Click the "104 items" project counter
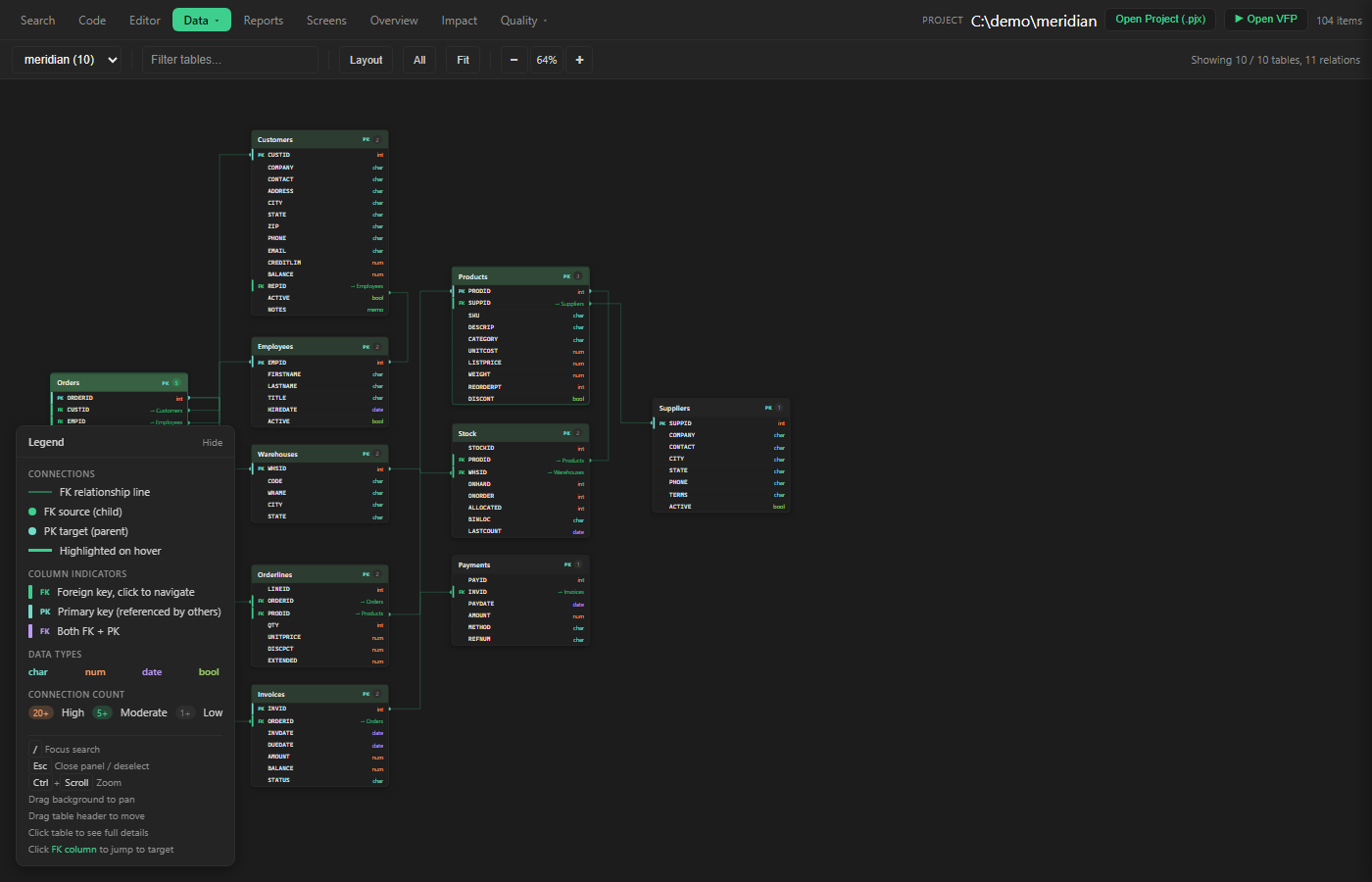This screenshot has height=882, width=1372. point(1339,21)
